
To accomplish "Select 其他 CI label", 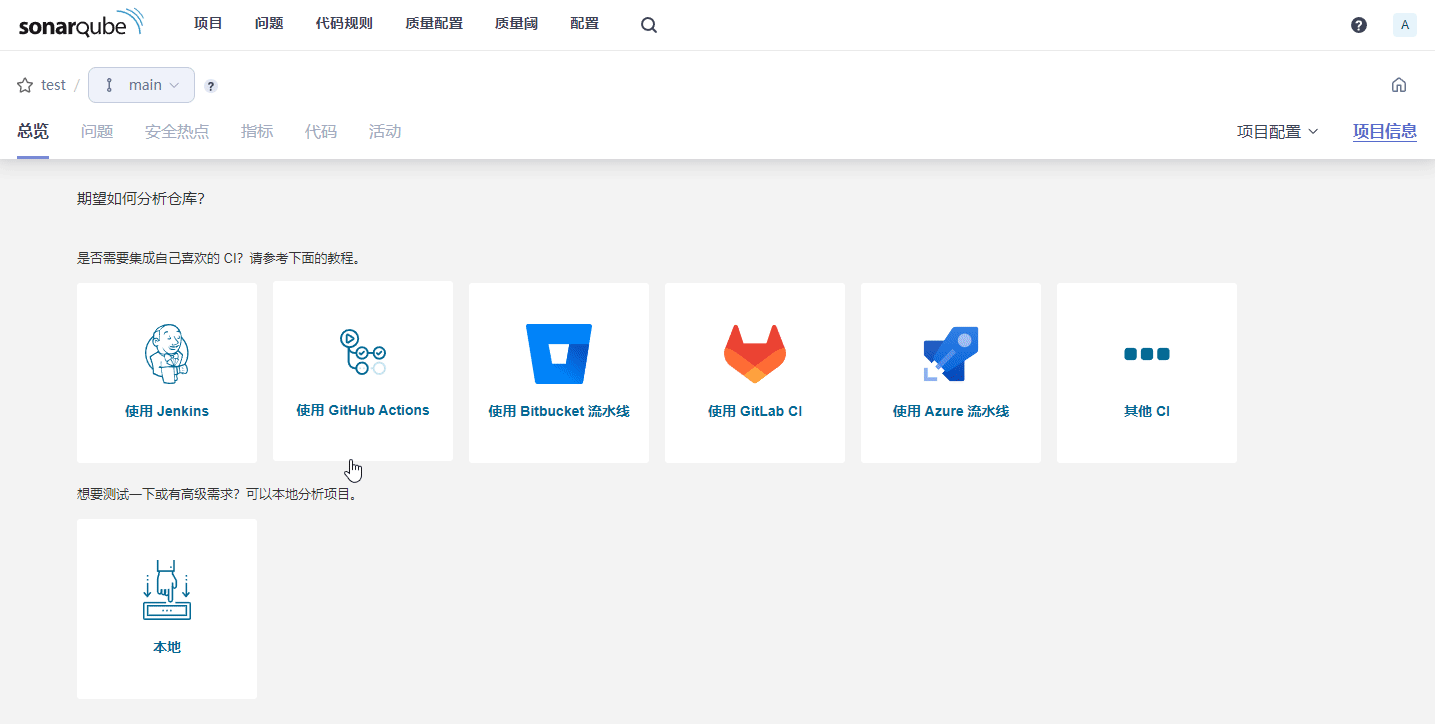I will tap(1147, 411).
